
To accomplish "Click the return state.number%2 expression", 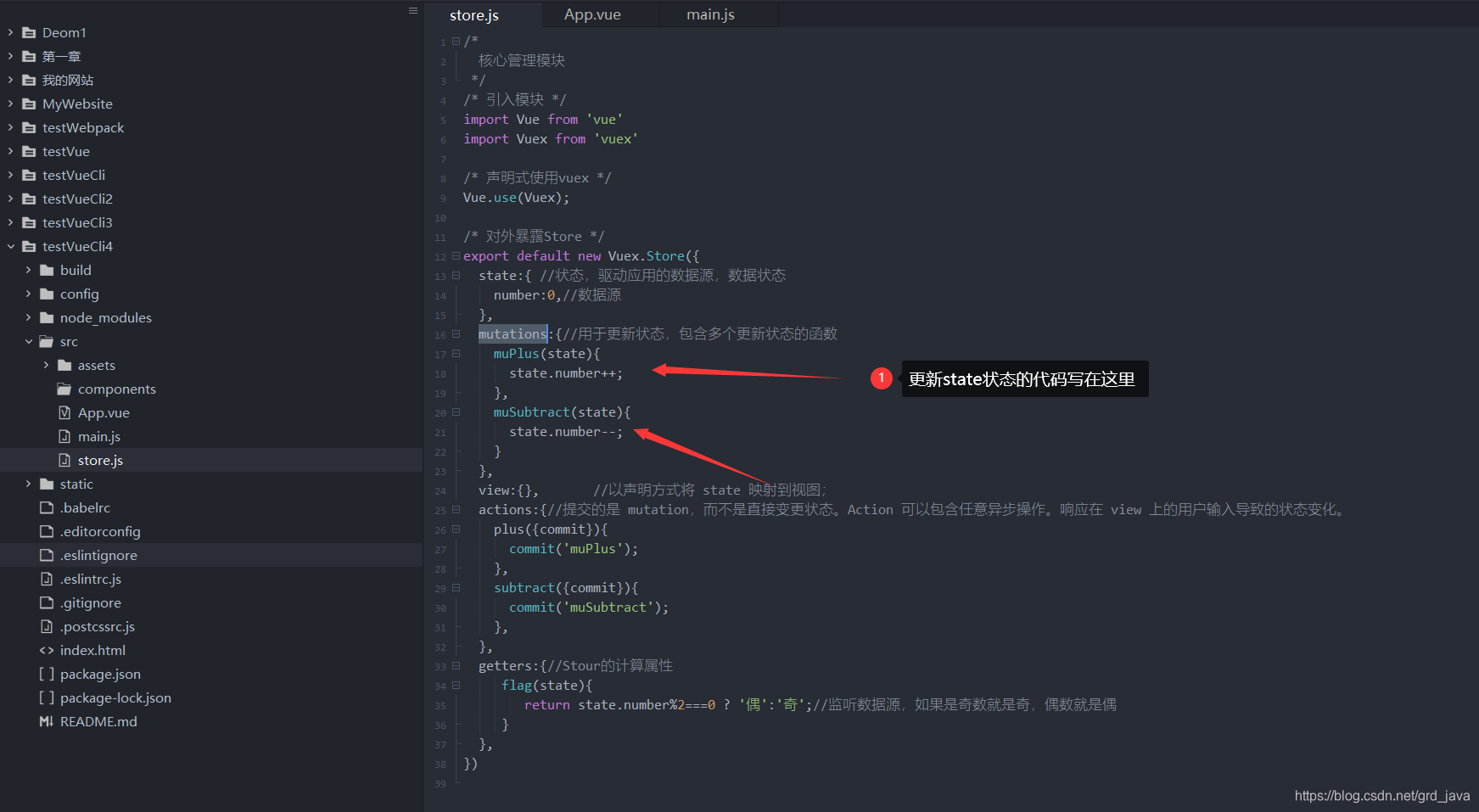I will pos(619,705).
